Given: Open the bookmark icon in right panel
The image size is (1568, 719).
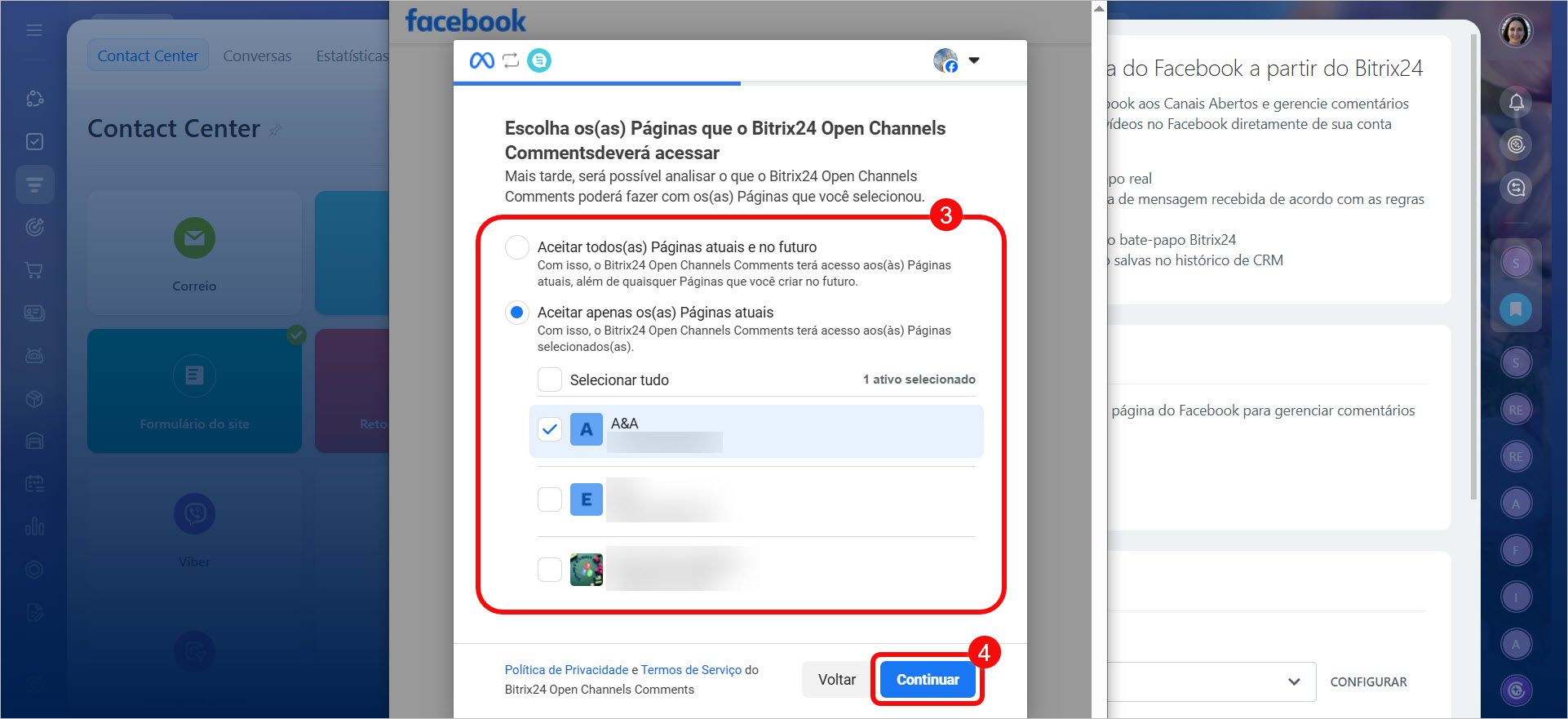Looking at the screenshot, I should [1516, 308].
